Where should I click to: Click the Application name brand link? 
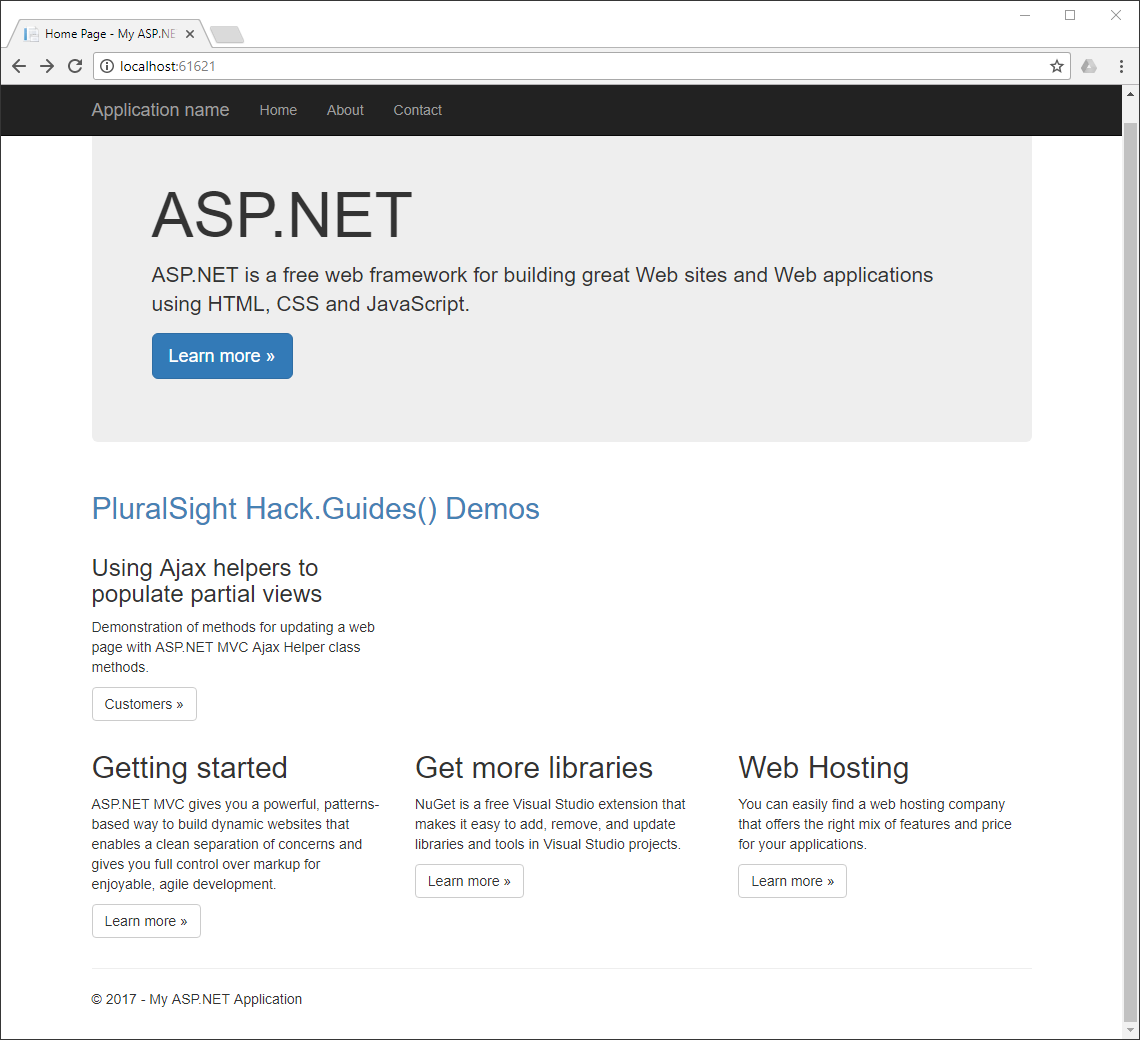pos(160,110)
